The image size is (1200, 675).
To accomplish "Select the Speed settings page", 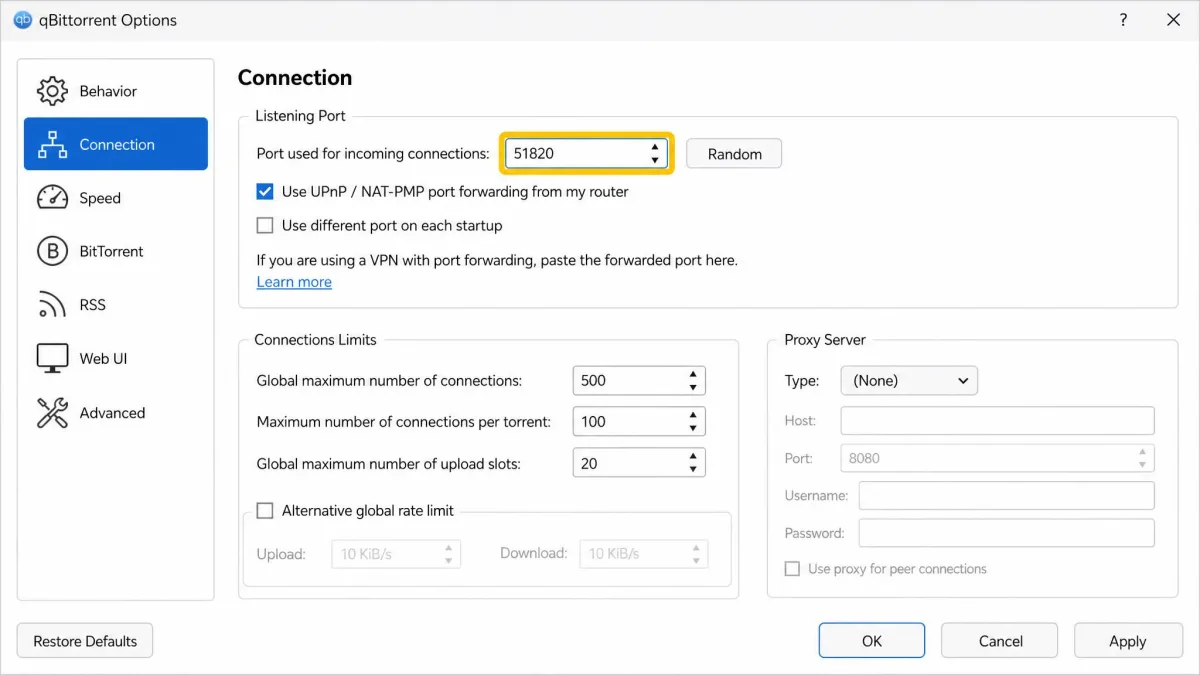I will click(x=116, y=198).
